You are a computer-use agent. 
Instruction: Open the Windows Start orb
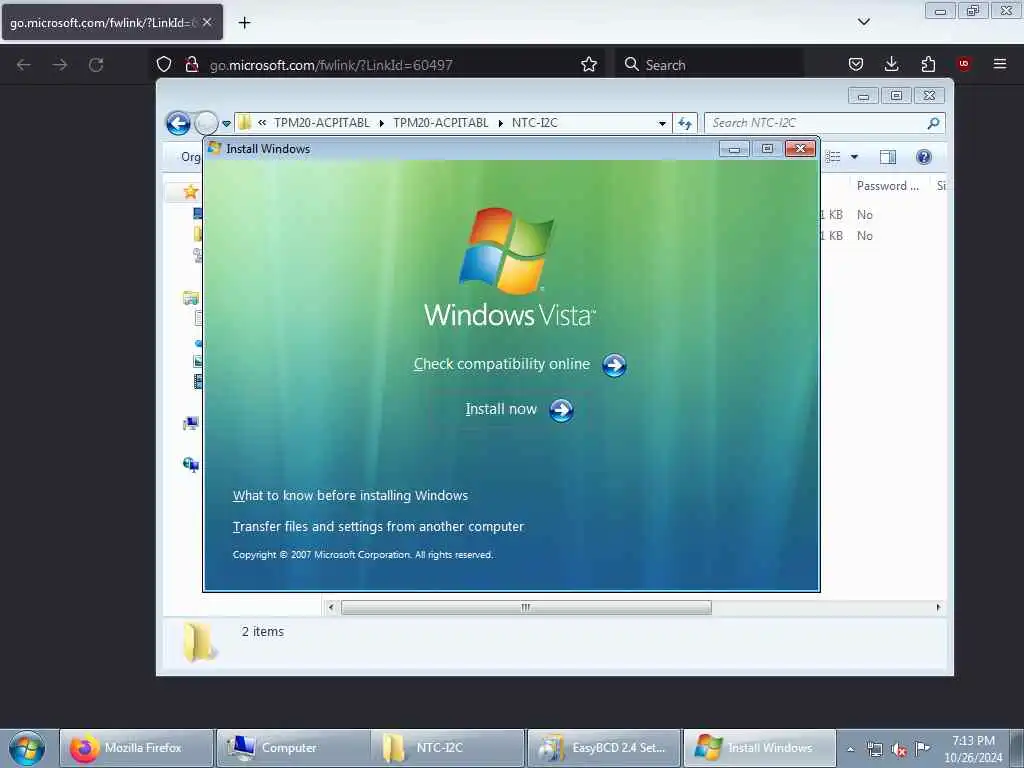click(27, 748)
